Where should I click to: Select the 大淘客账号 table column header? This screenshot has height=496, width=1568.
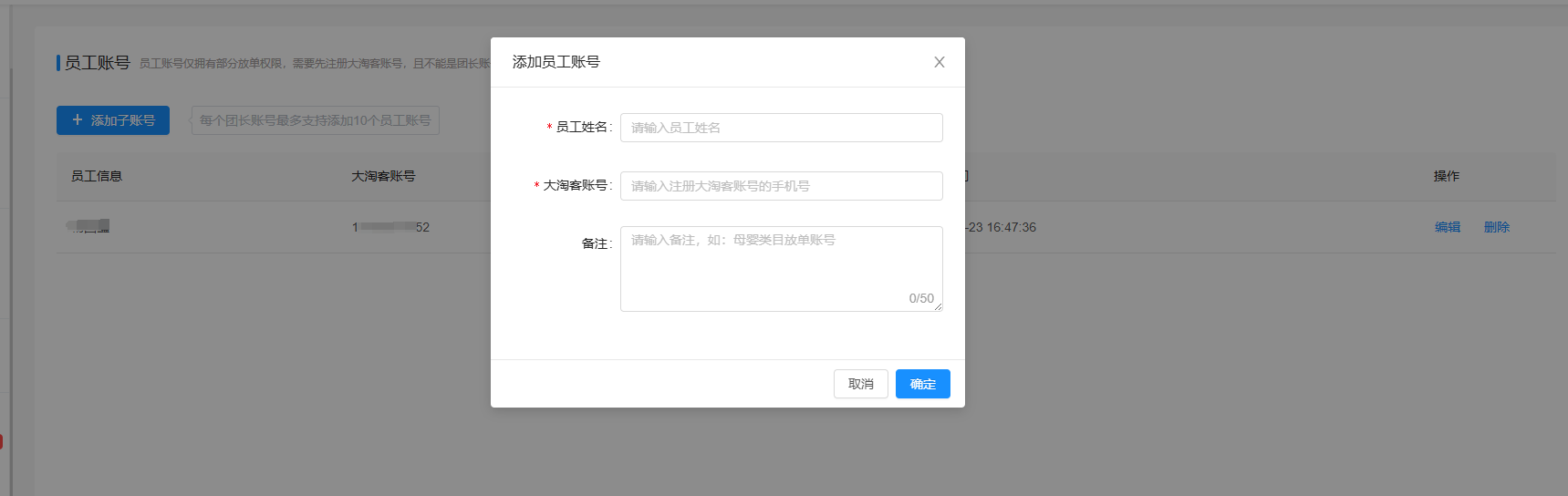(x=383, y=176)
